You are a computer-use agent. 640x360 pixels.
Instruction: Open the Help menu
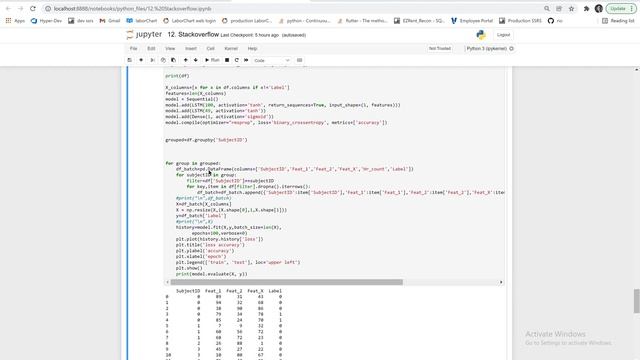252,49
